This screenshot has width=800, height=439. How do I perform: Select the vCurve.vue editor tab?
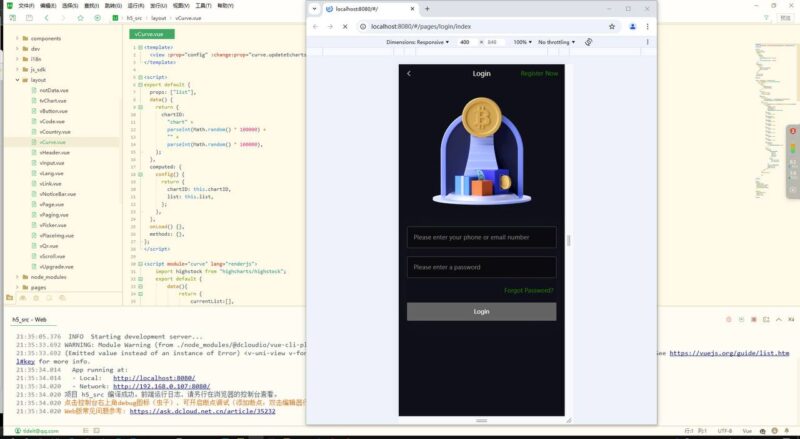point(149,34)
